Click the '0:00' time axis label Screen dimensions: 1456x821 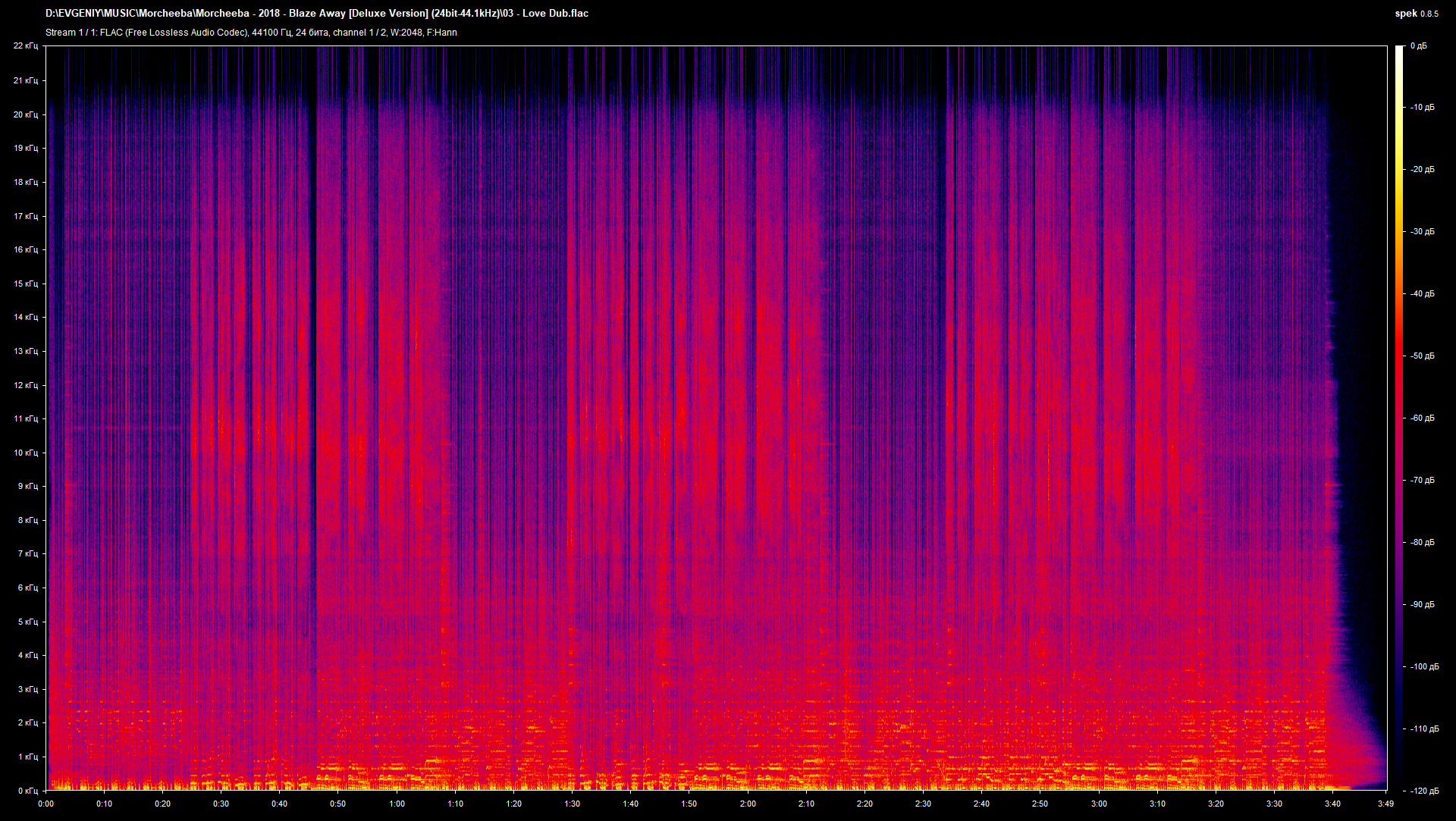(45, 804)
